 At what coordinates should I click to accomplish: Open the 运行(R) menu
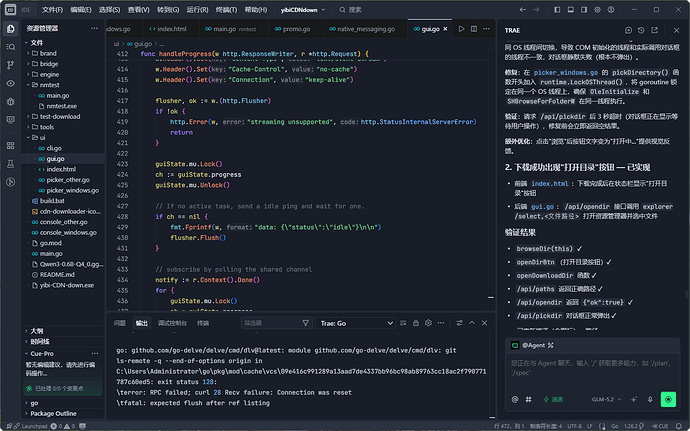point(198,10)
